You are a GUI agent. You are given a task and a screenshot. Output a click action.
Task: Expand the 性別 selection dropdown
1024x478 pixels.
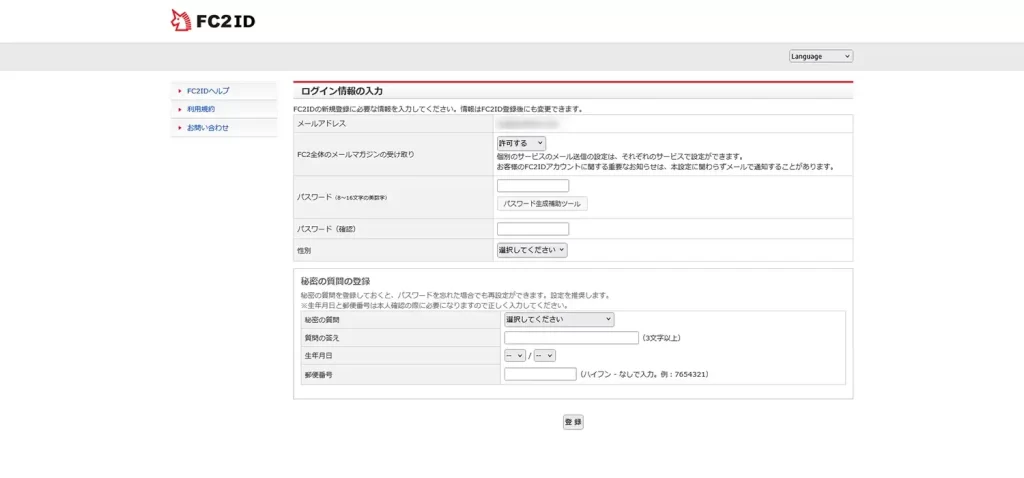(532, 250)
